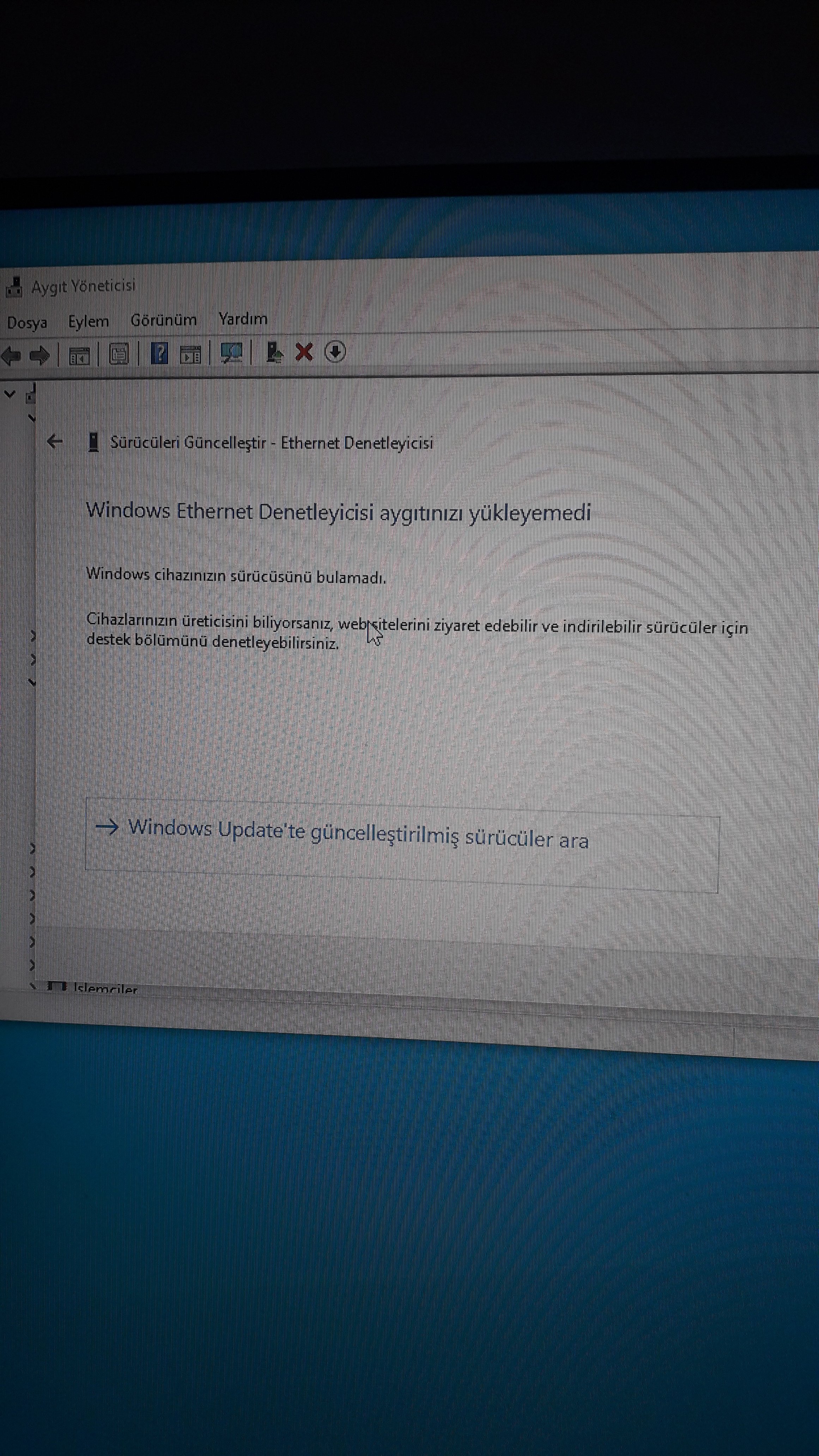Click text 'Windows cihazınızın sürücüsünü bulamadı.'
819x1456 pixels.
click(x=236, y=576)
